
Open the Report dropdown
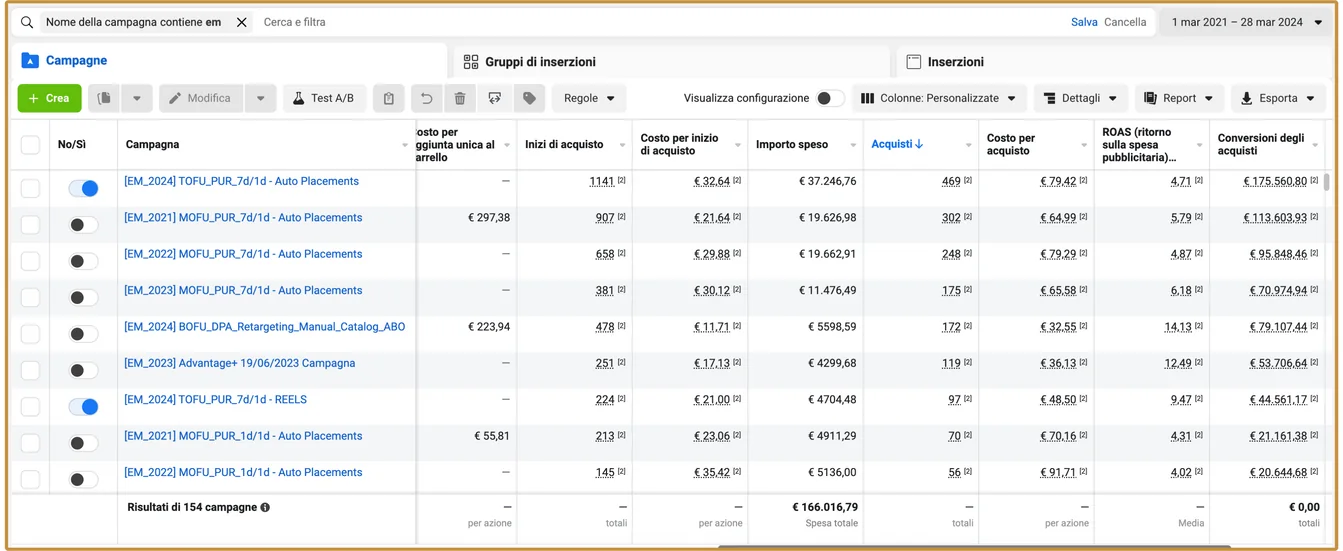point(1179,98)
